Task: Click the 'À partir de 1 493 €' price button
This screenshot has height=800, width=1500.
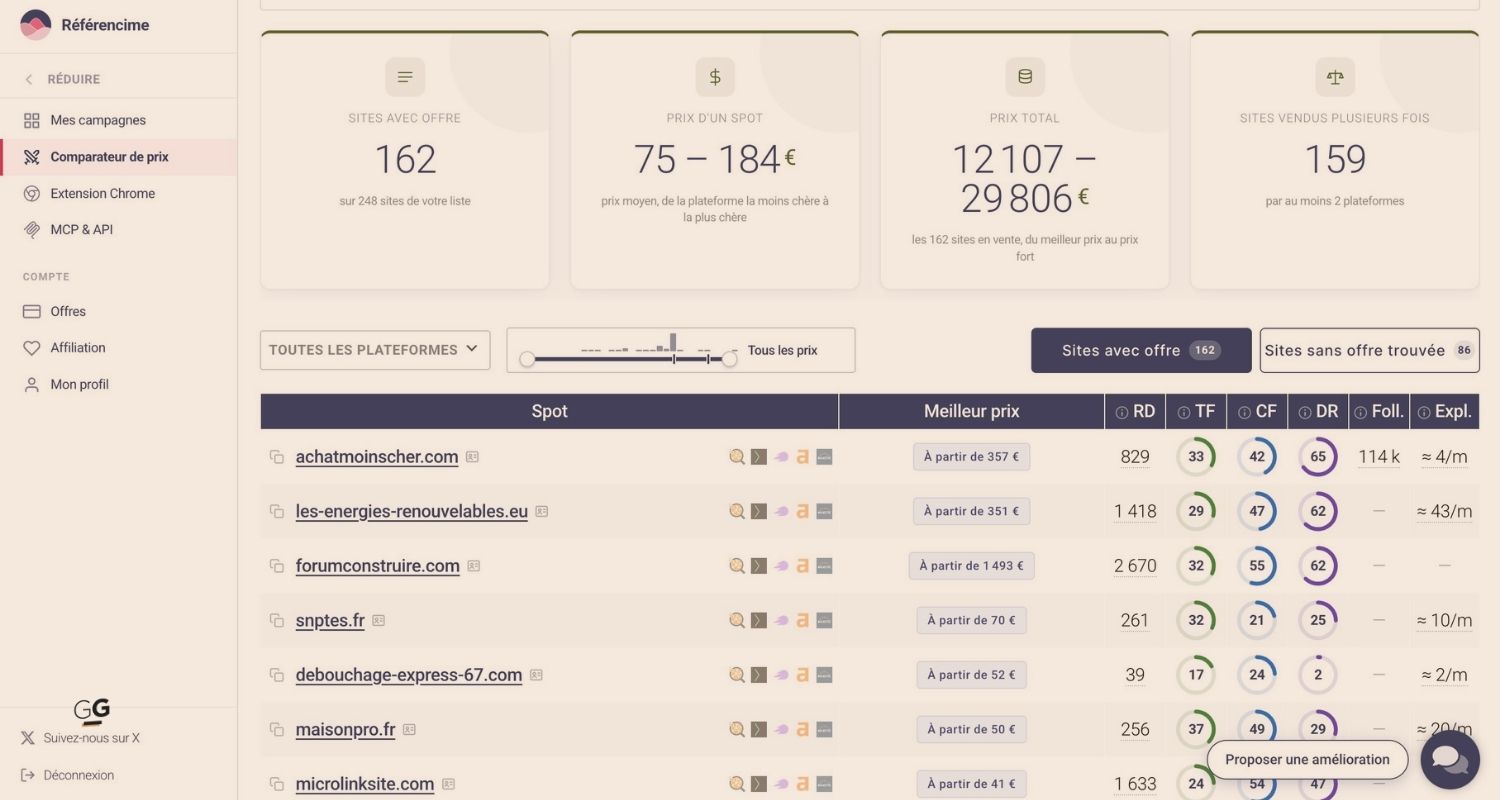Action: [971, 566]
